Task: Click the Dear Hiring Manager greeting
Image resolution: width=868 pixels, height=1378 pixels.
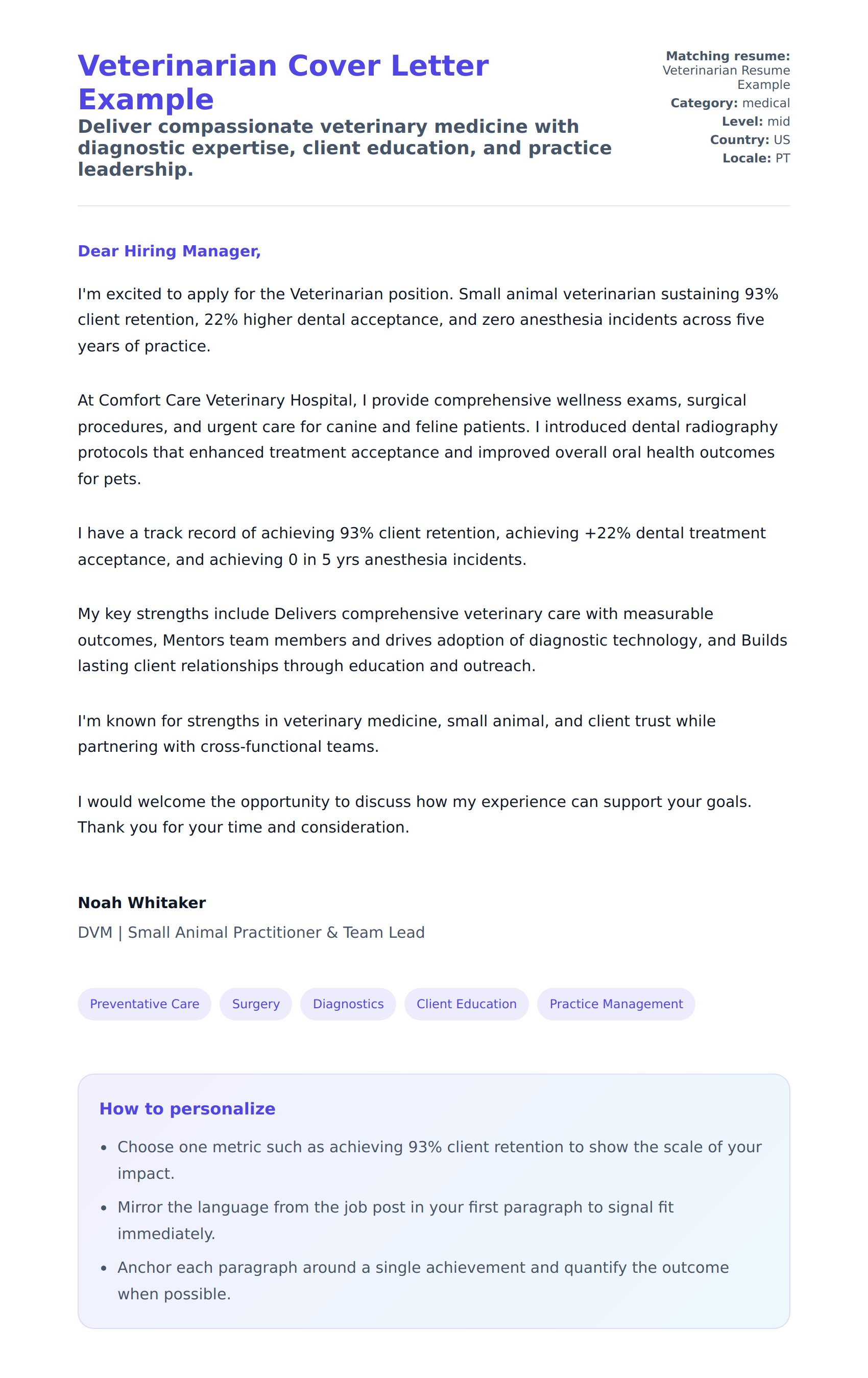Action: [x=169, y=251]
